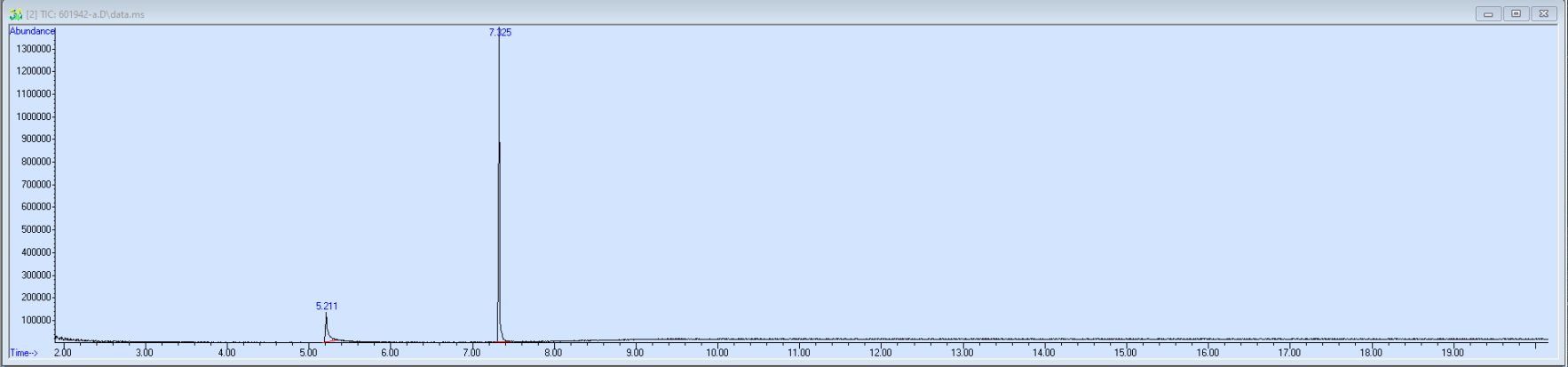Click the 700000 abundance tick label
Viewport: 1568px width, 367px height.
point(36,184)
